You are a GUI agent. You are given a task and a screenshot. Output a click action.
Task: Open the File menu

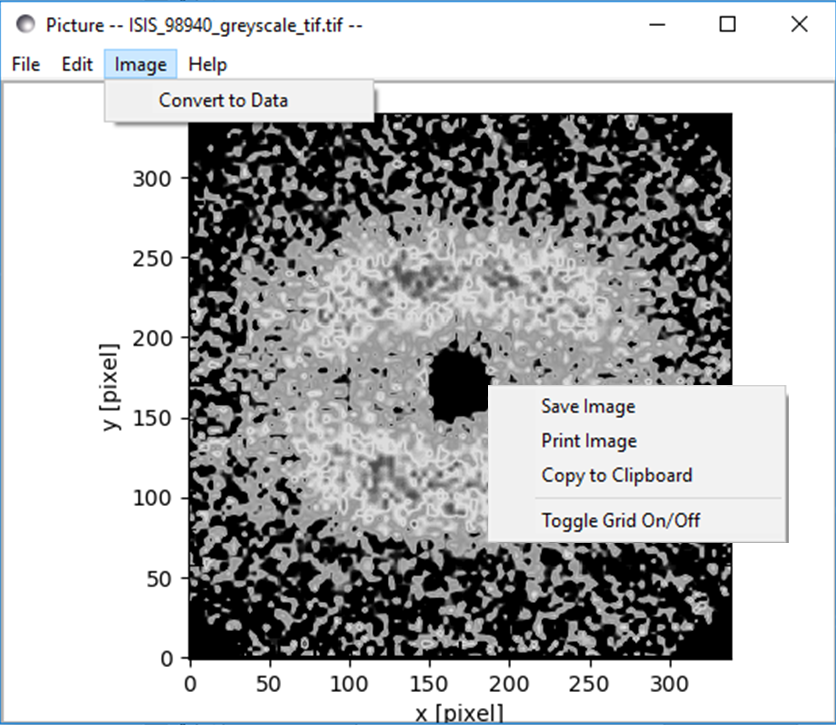[x=26, y=64]
